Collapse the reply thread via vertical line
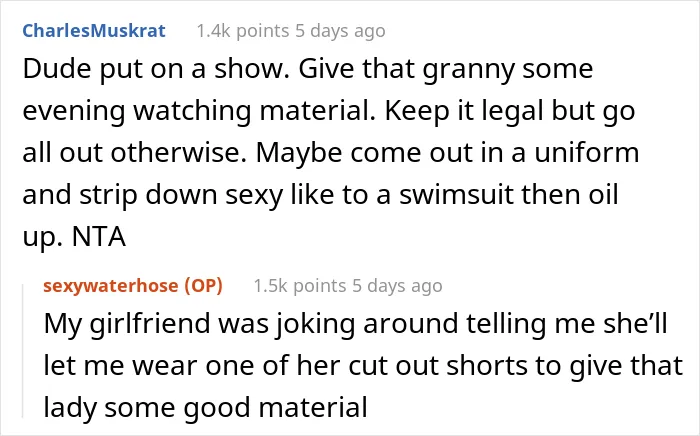This screenshot has width=700, height=436. (x=23, y=351)
